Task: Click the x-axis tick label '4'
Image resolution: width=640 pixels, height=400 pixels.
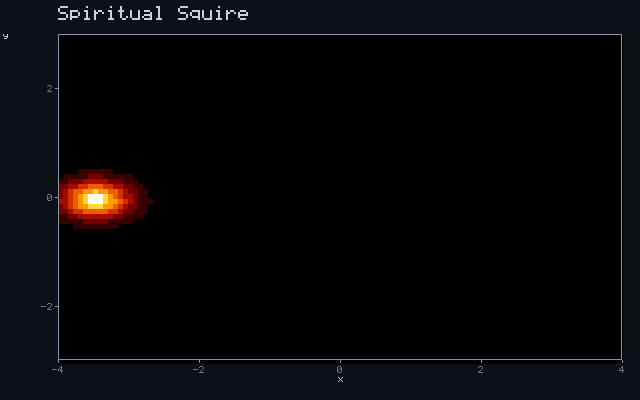Action: (622, 370)
